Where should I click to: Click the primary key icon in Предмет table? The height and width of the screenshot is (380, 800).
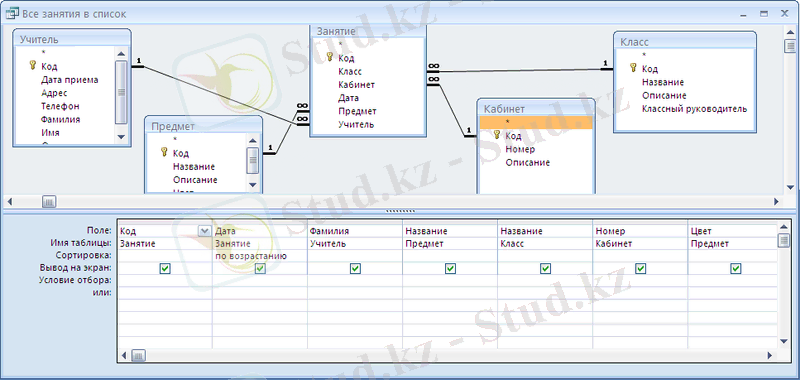164,152
